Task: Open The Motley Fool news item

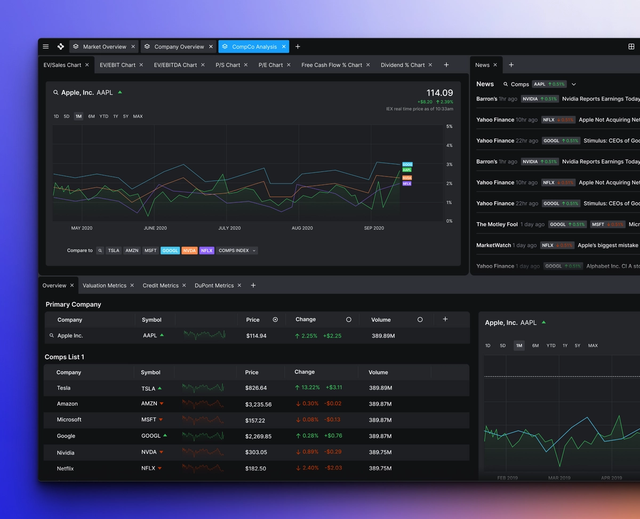Action: click(x=558, y=224)
